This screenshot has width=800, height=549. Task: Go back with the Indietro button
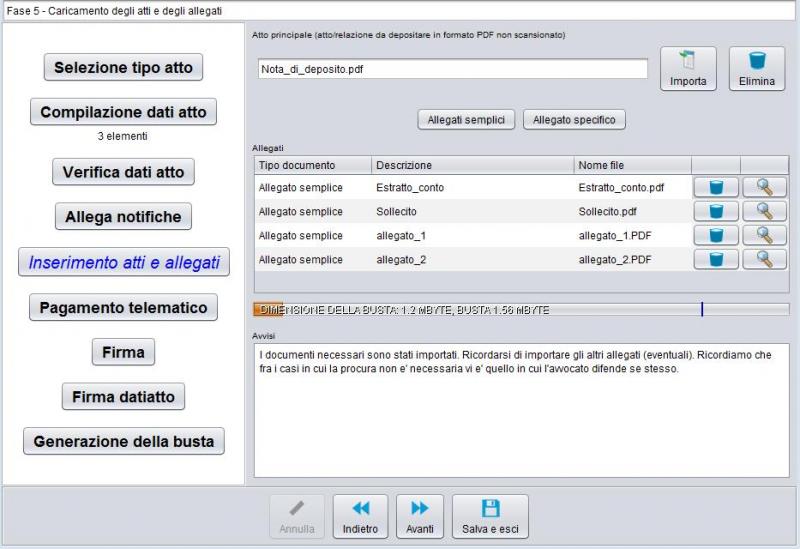[360, 516]
